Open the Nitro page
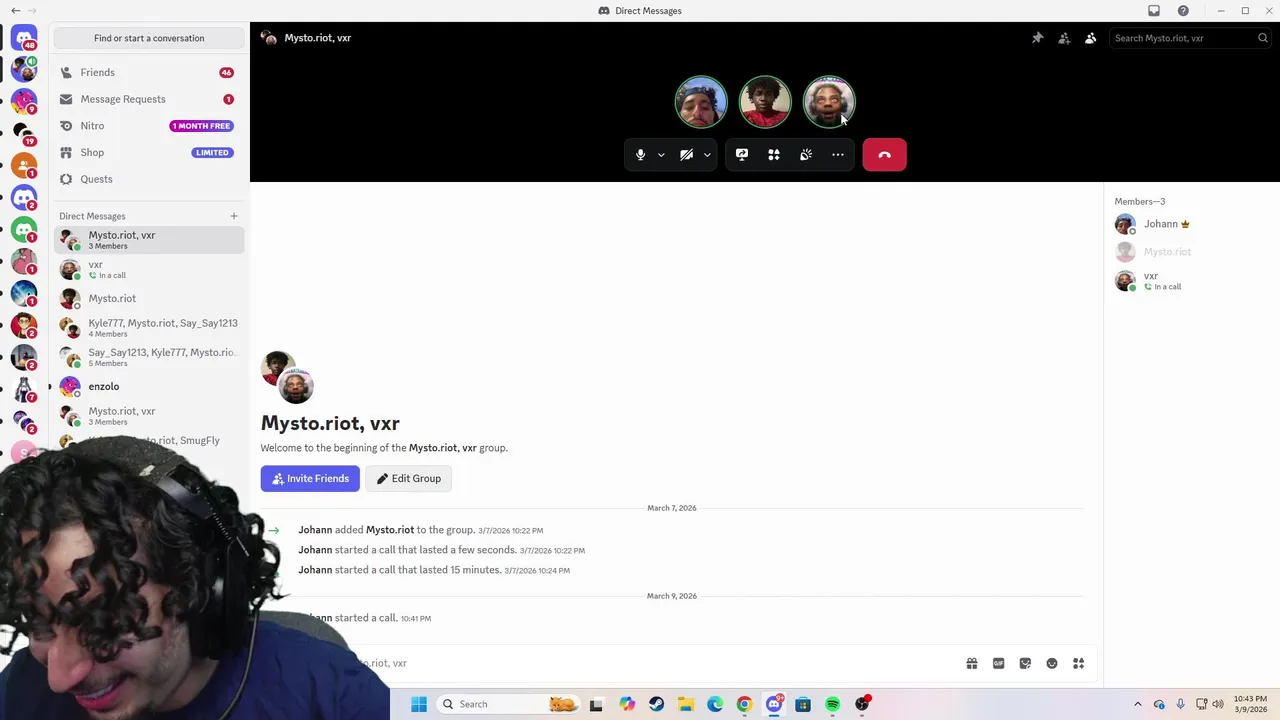Image resolution: width=1280 pixels, height=720 pixels. (148, 126)
